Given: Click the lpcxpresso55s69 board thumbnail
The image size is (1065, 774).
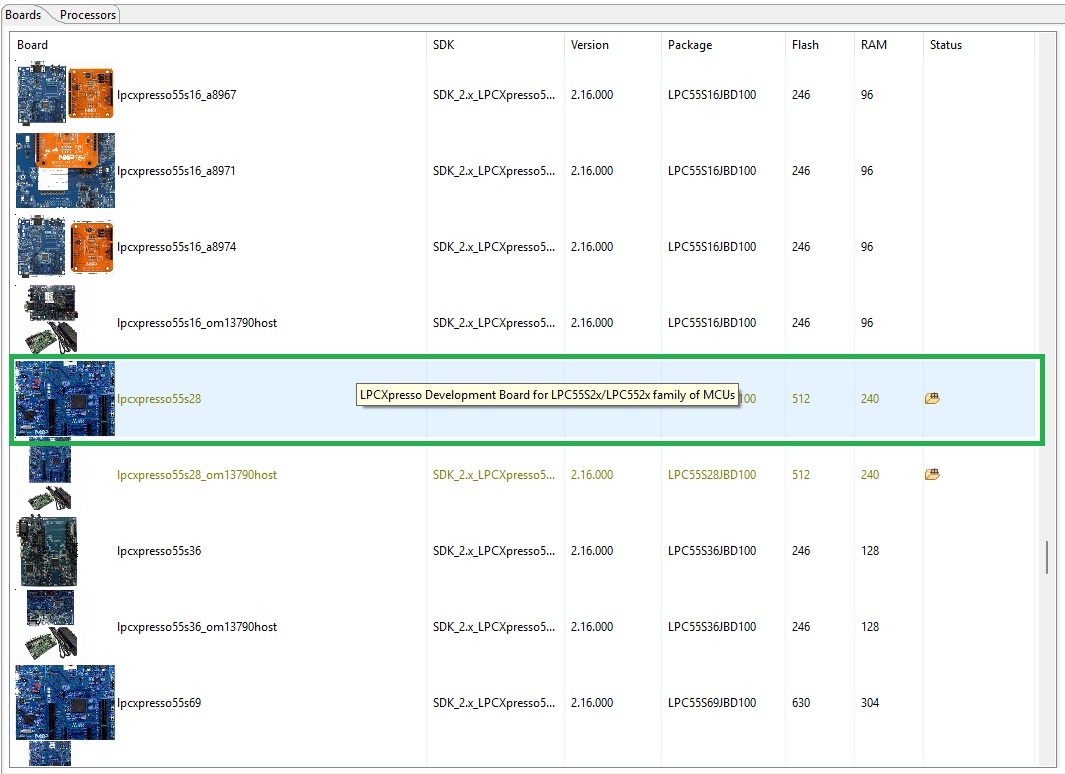Looking at the screenshot, I should [x=63, y=703].
